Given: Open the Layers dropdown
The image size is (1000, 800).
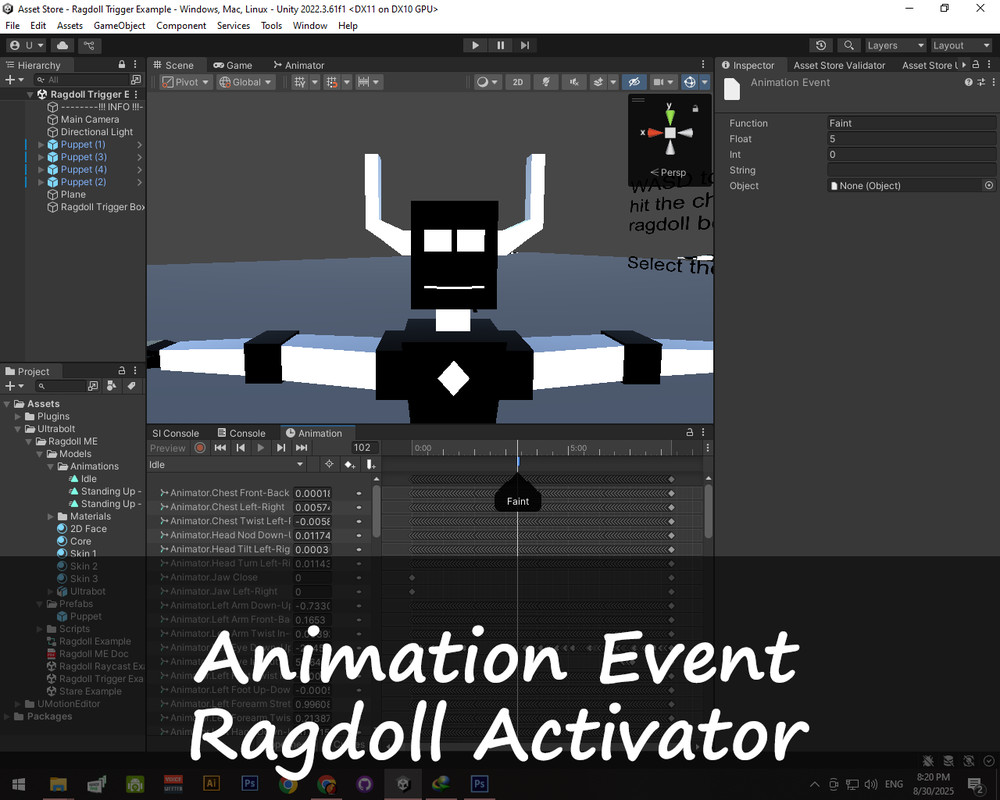Looking at the screenshot, I should click(x=895, y=45).
